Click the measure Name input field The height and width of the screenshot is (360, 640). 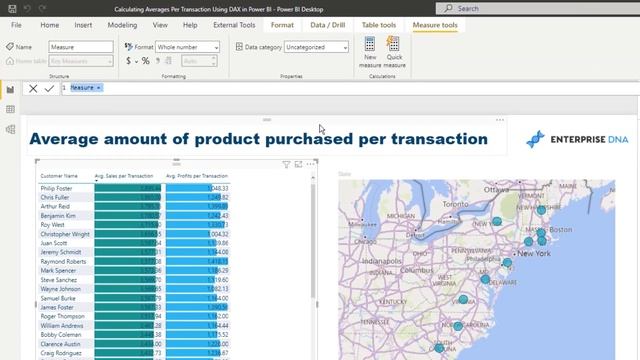click(81, 47)
